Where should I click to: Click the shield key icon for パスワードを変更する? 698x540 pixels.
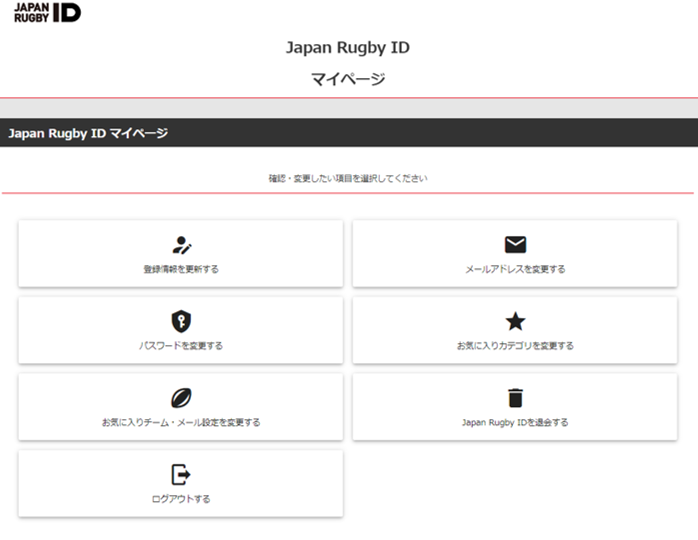pos(181,321)
